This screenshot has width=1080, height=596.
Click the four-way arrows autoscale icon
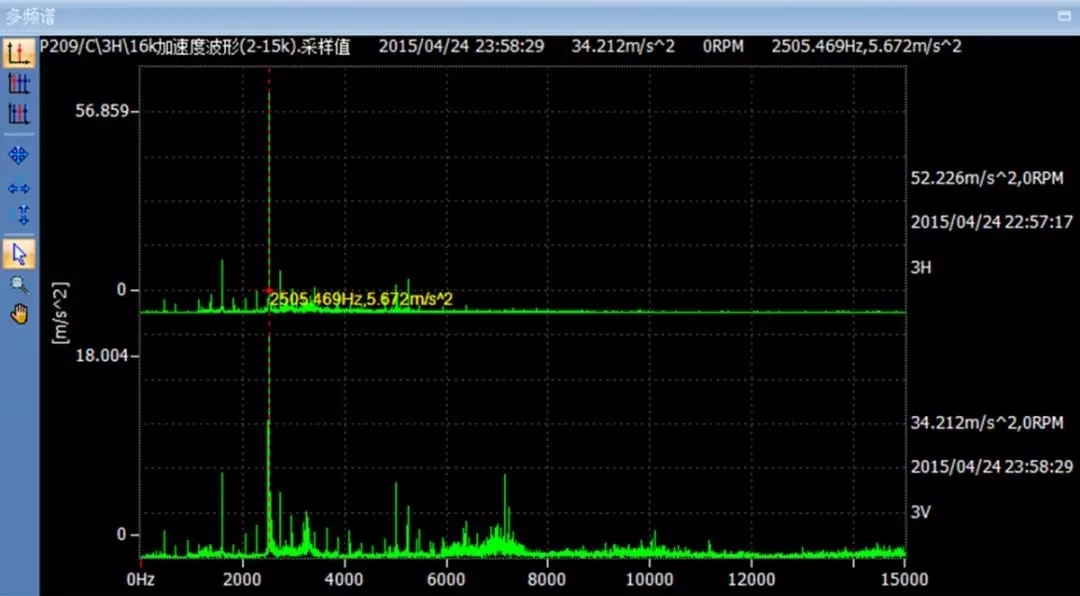pos(19,155)
